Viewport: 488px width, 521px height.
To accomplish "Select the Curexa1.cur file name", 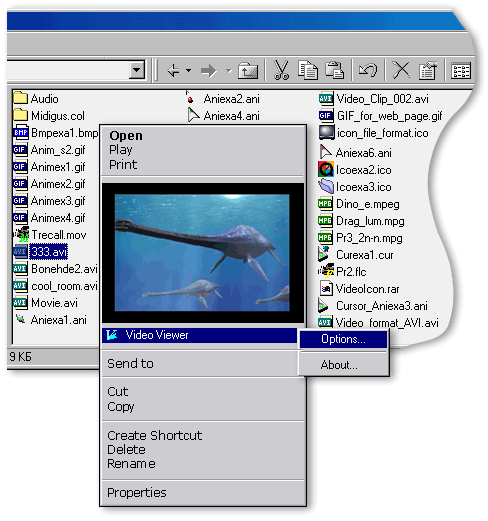I will click(x=365, y=255).
